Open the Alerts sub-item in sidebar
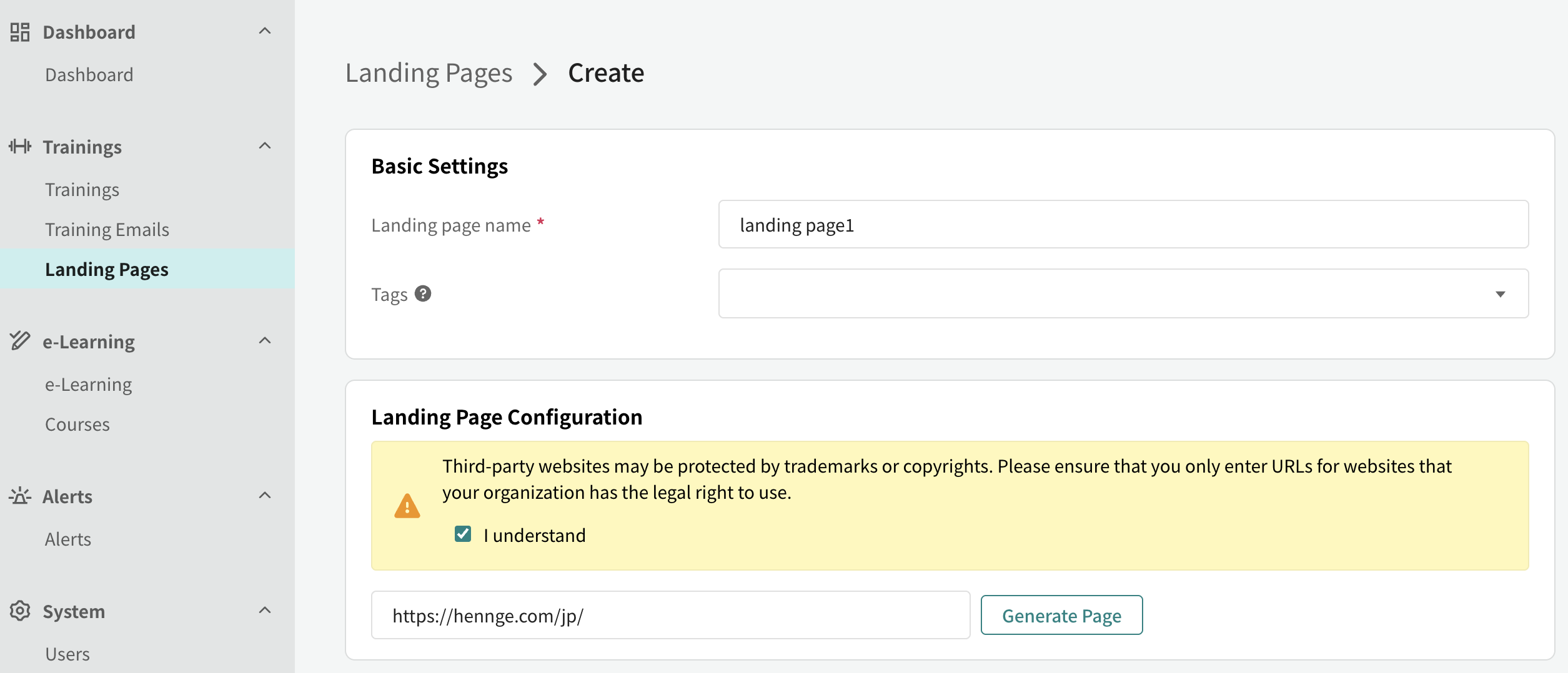The height and width of the screenshot is (673, 1568). point(68,539)
